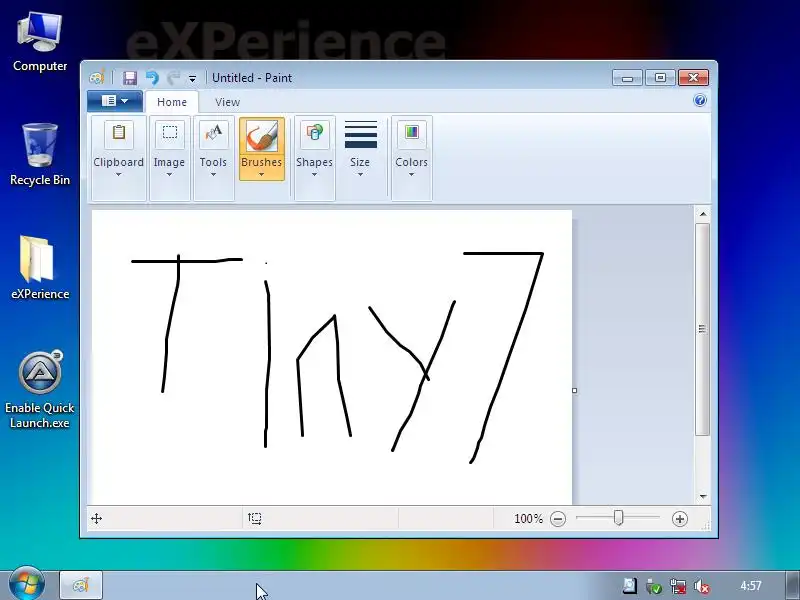Open the blue Paint application menu button

[115, 101]
